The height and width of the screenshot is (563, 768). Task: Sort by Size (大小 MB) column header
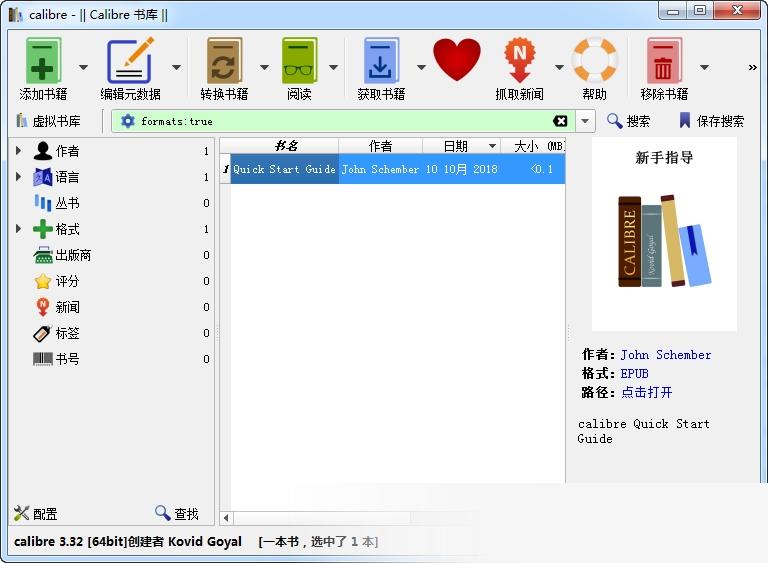point(533,146)
